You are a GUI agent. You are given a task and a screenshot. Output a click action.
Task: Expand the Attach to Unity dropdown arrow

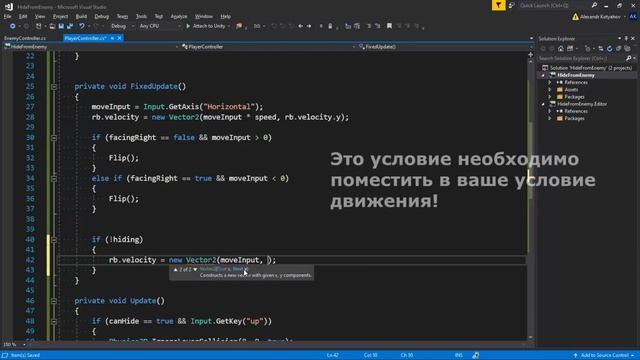tap(229, 26)
